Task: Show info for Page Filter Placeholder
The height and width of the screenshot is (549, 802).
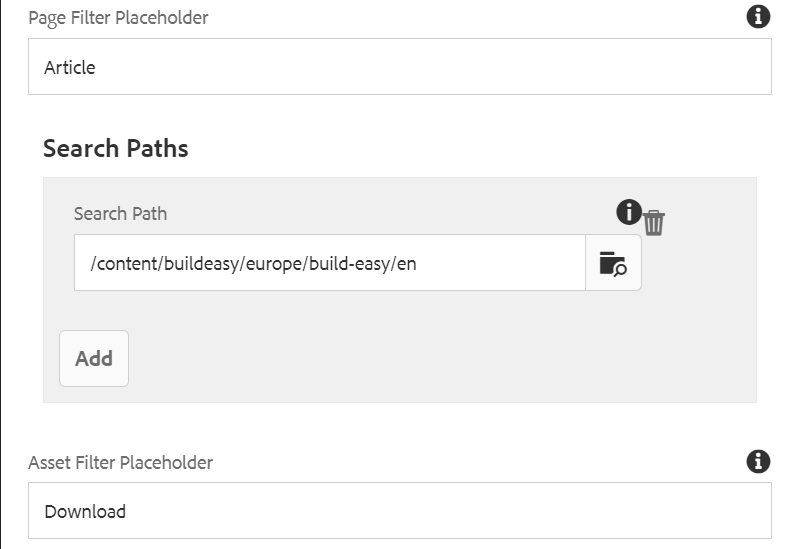Action: pyautogui.click(x=758, y=16)
